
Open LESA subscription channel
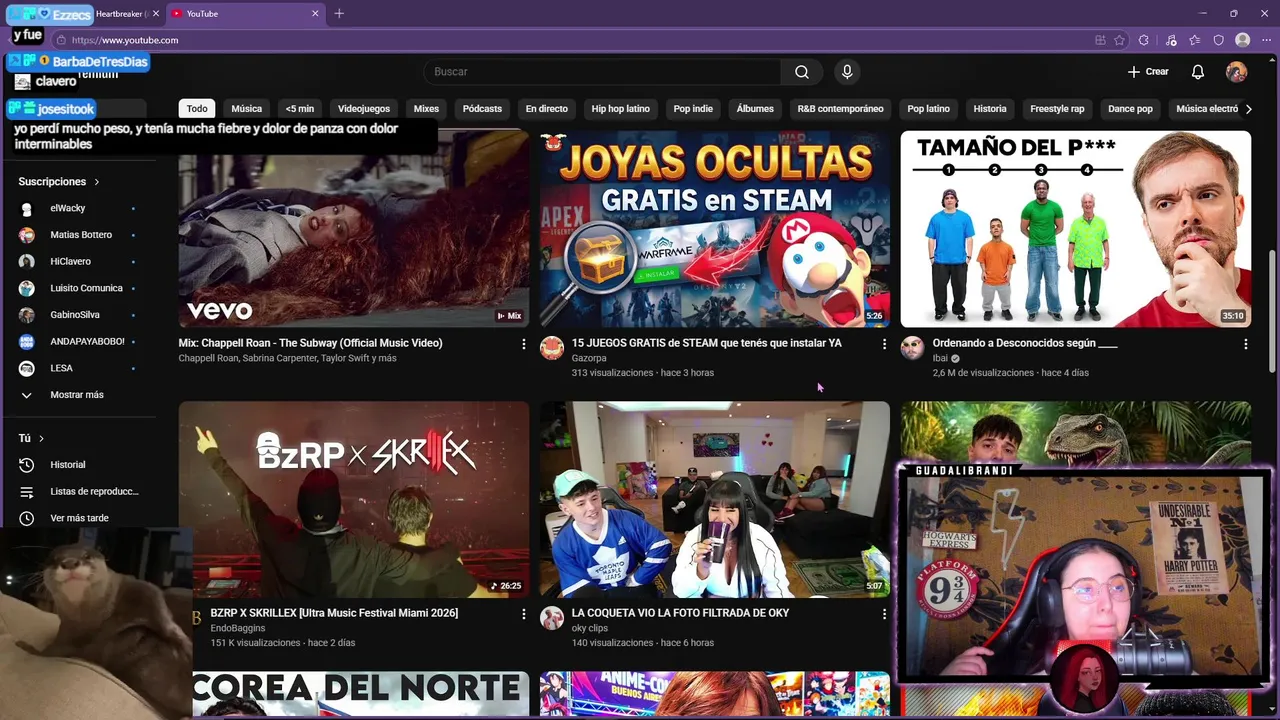tap(77, 368)
